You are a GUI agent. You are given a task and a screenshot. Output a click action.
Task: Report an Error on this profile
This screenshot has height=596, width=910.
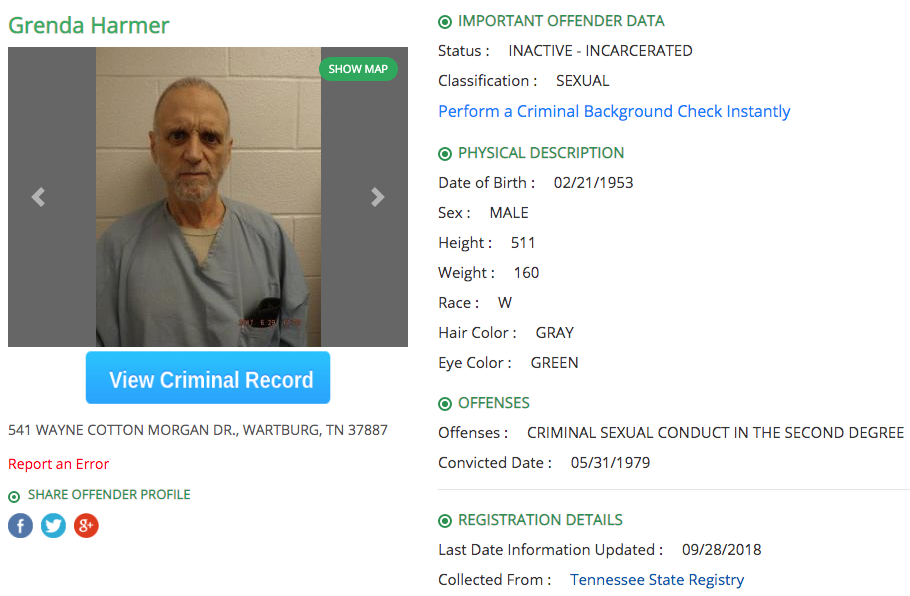[59, 464]
